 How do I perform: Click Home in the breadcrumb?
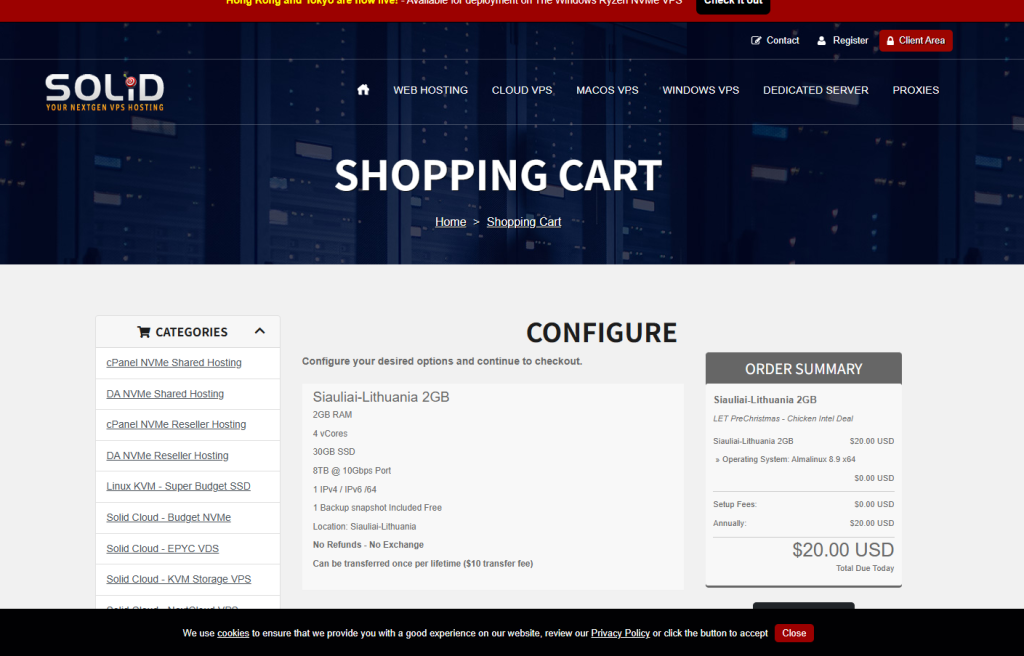(x=450, y=222)
